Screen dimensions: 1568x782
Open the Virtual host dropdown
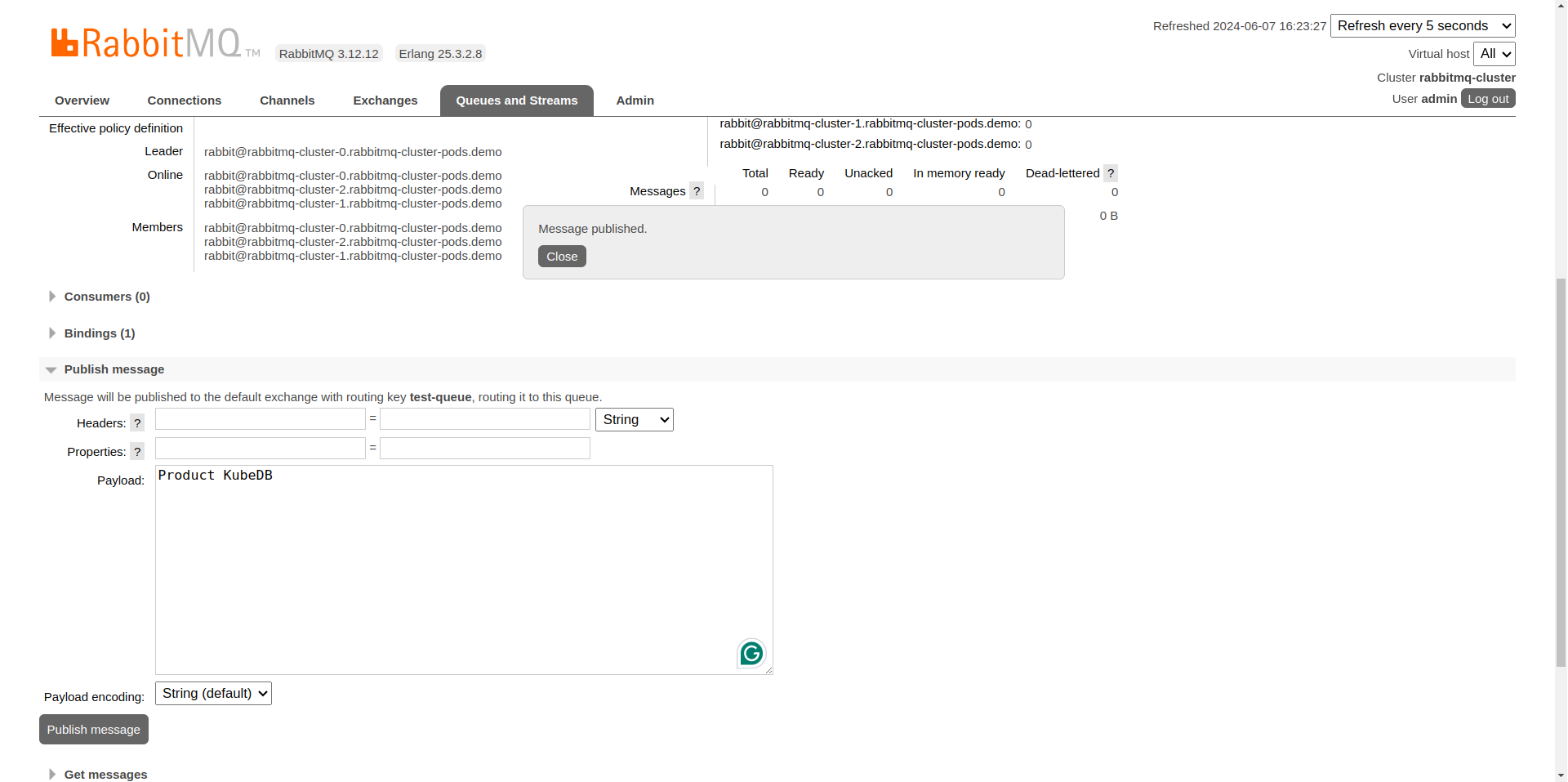click(1494, 54)
